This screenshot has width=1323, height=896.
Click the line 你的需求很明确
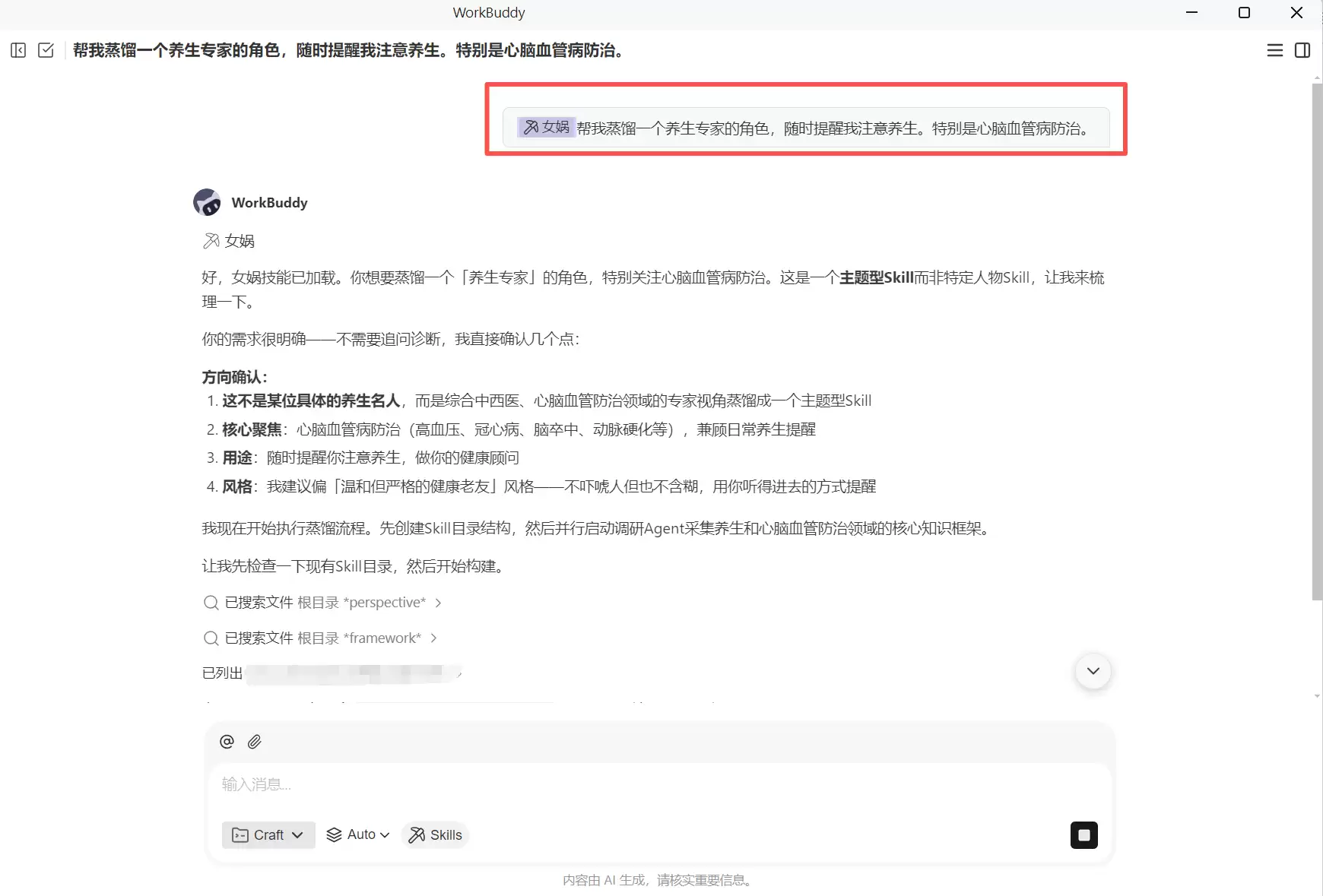click(391, 339)
